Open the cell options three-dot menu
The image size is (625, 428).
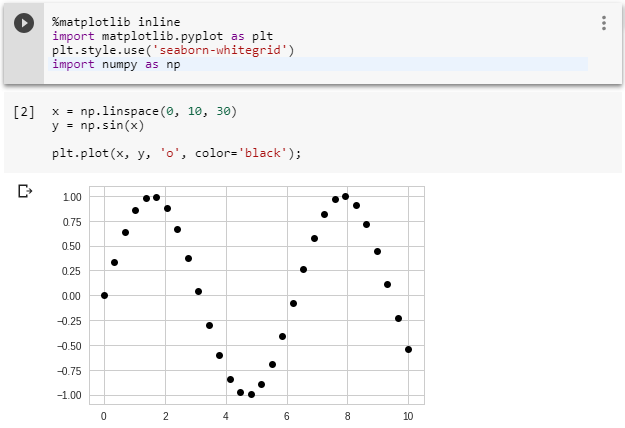coord(604,23)
